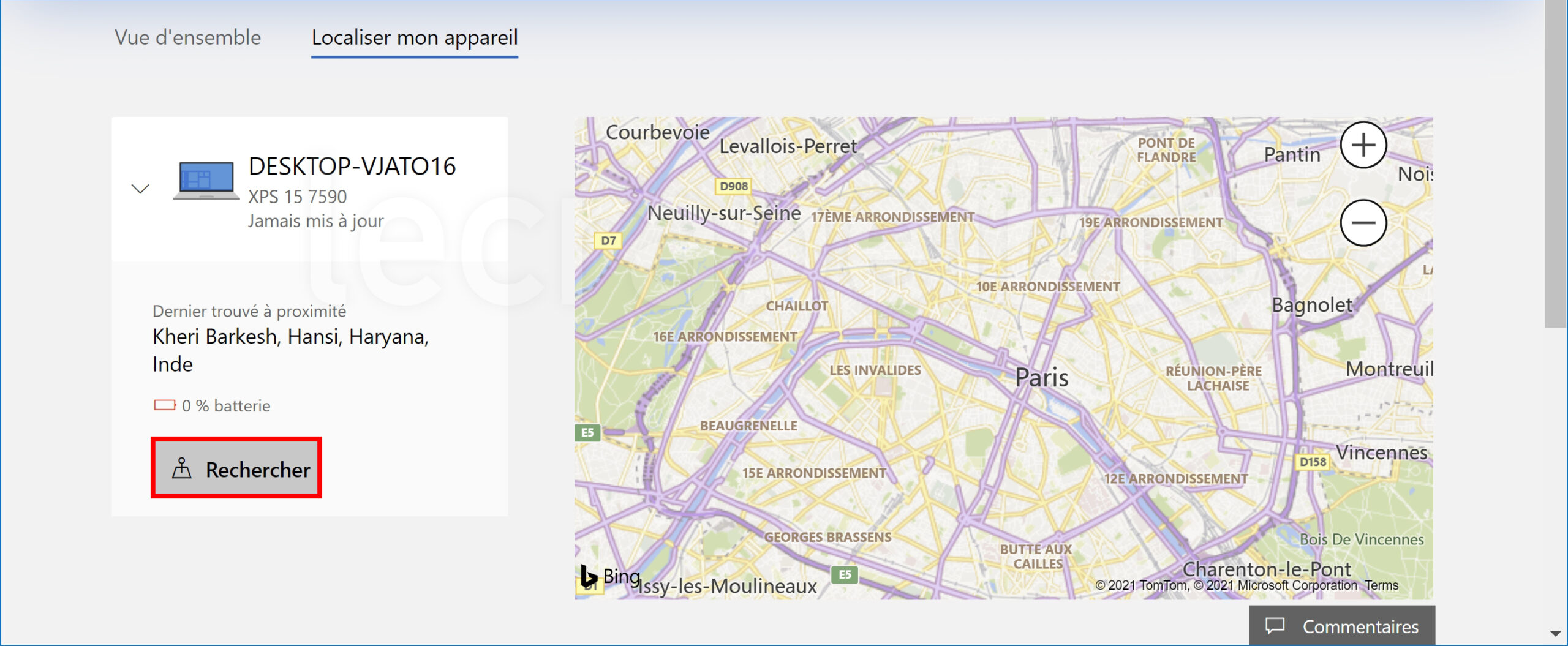Click the Bois De Vincennes label
Screen dimensions: 1568x646
tap(1362, 539)
